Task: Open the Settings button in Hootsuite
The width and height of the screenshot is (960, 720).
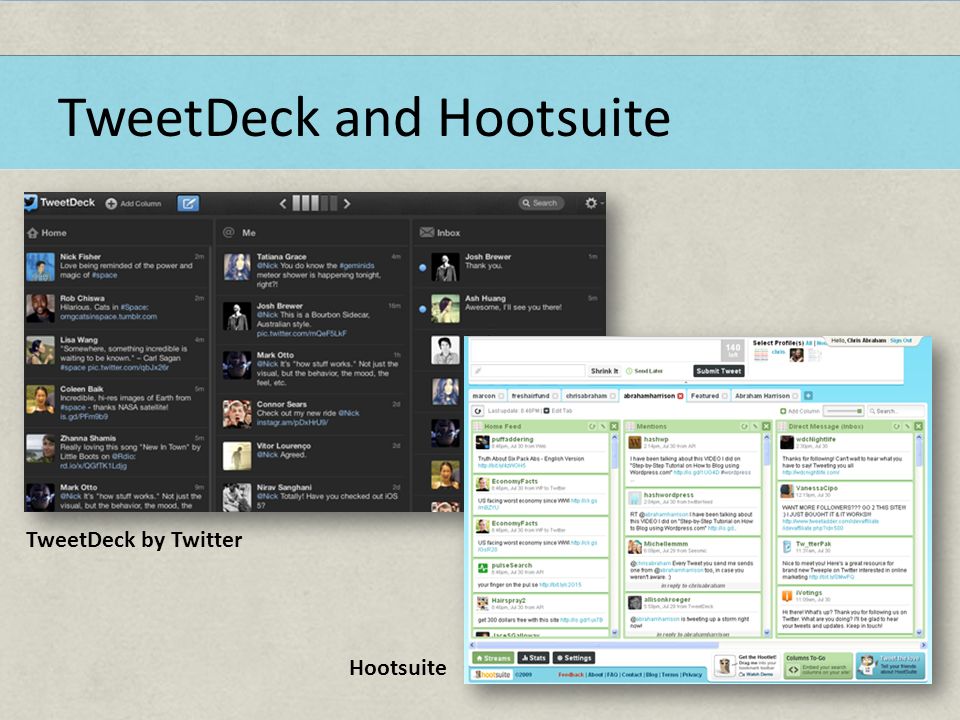Action: [574, 658]
